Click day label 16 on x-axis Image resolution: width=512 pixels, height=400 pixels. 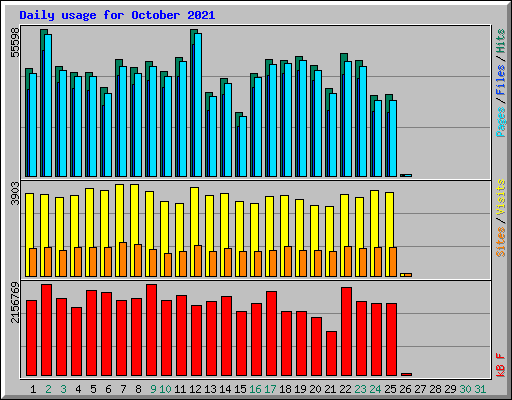(x=255, y=389)
